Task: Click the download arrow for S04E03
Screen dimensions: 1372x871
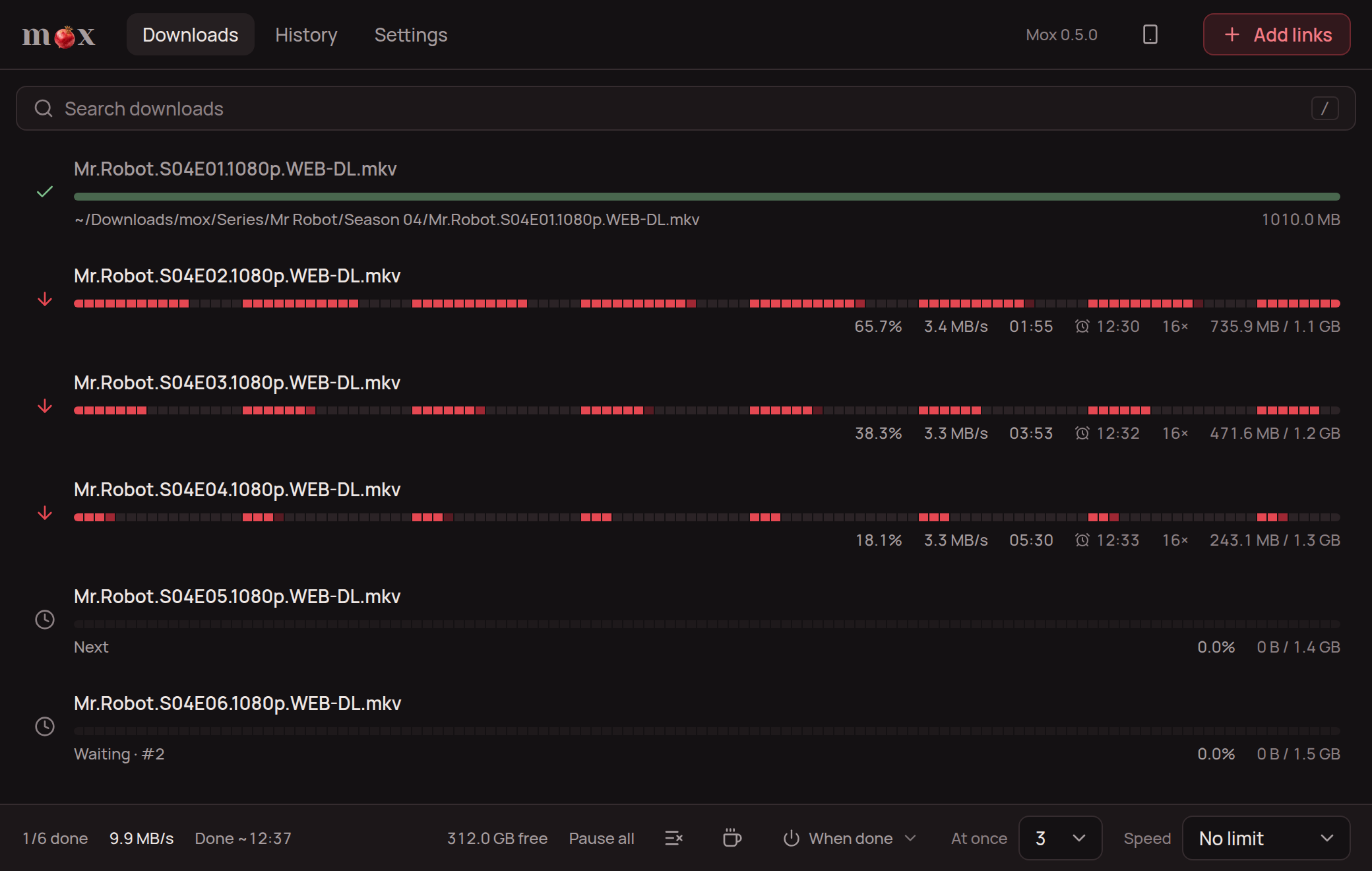Action: (x=45, y=406)
